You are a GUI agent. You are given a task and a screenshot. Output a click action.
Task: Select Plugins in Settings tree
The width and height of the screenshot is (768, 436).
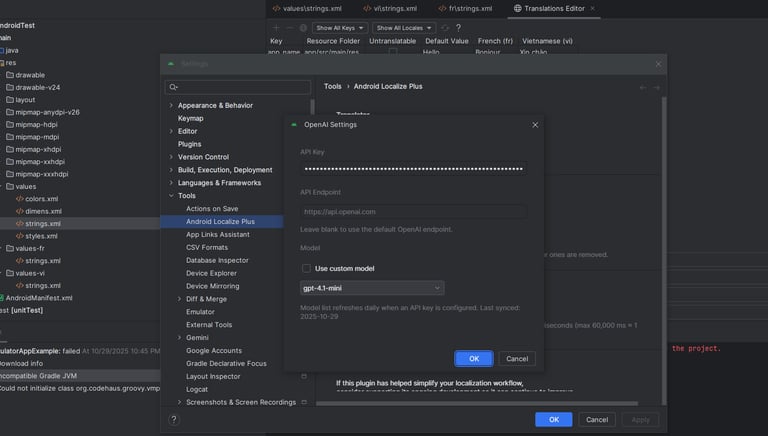coord(189,144)
